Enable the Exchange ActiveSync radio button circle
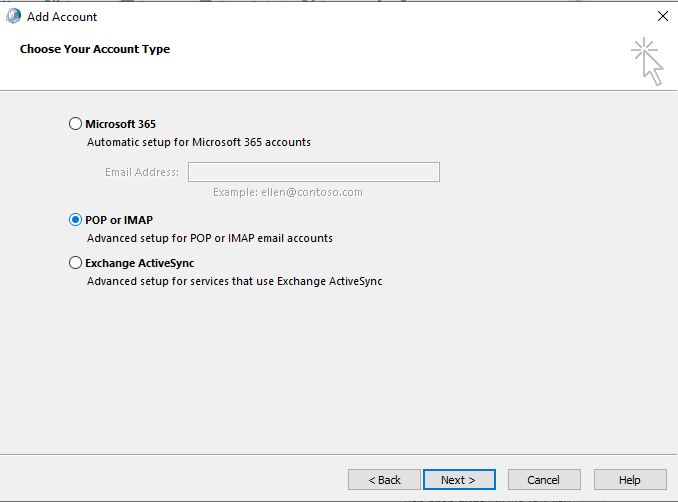Image resolution: width=678 pixels, height=502 pixels. pyautogui.click(x=76, y=263)
